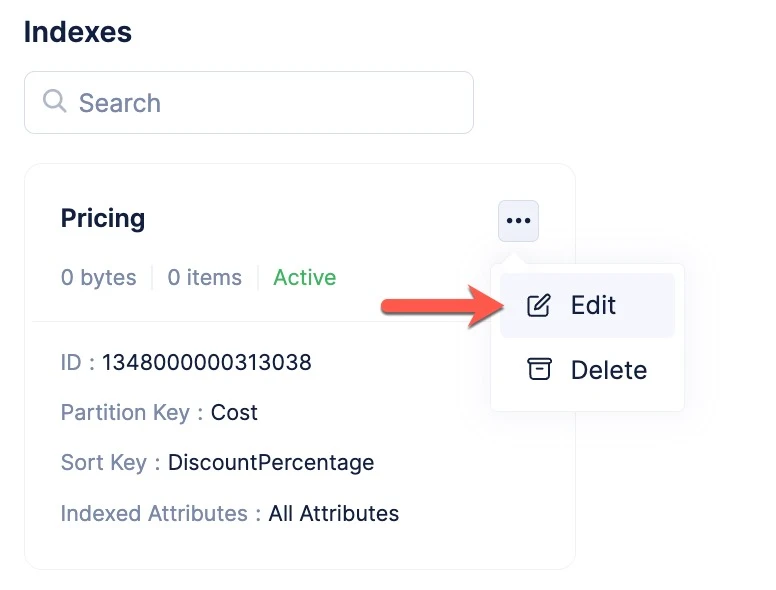Select the ID value 1348000000313038
The height and width of the screenshot is (590, 776).
pos(206,362)
